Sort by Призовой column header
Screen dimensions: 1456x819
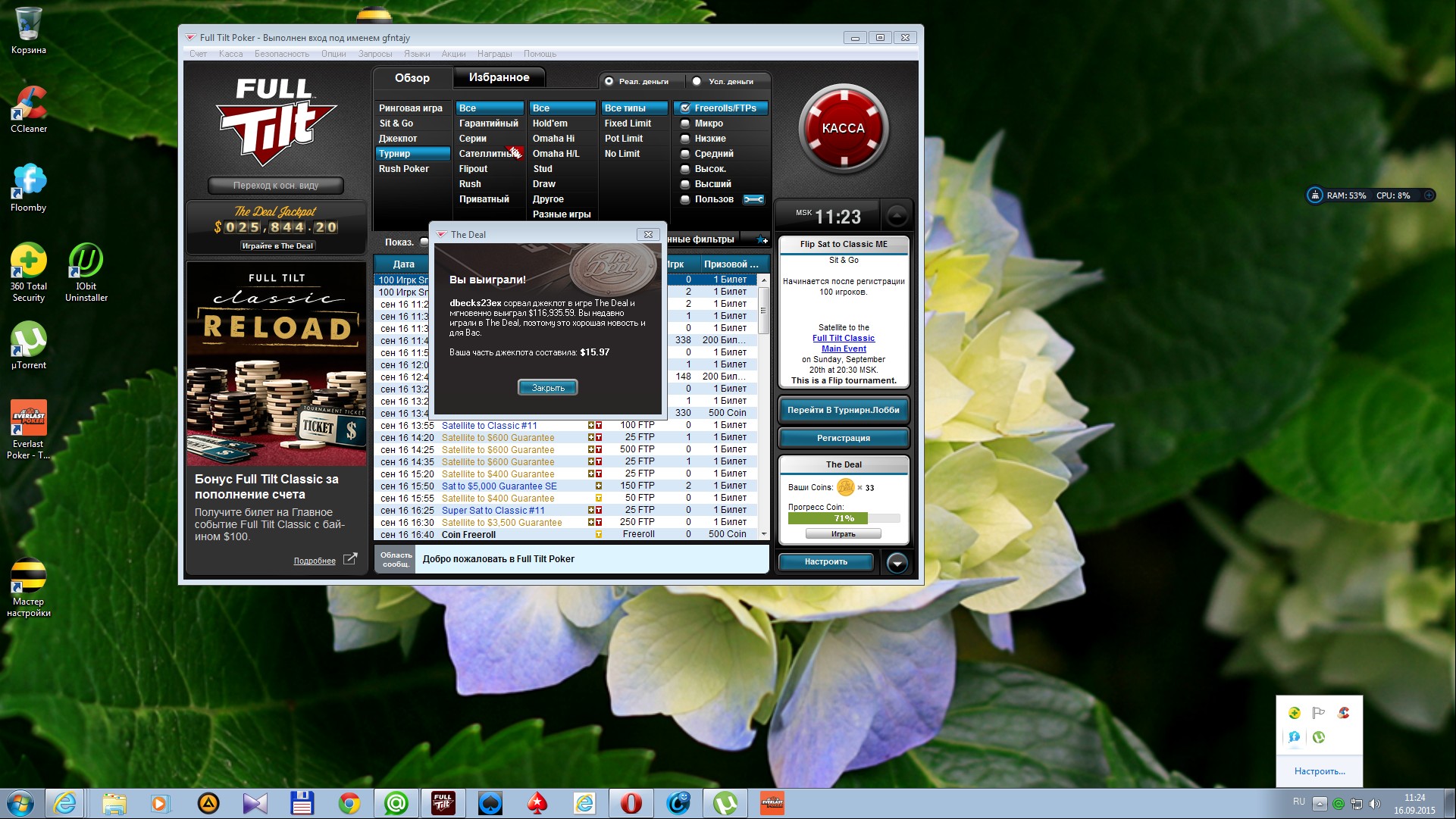point(731,264)
